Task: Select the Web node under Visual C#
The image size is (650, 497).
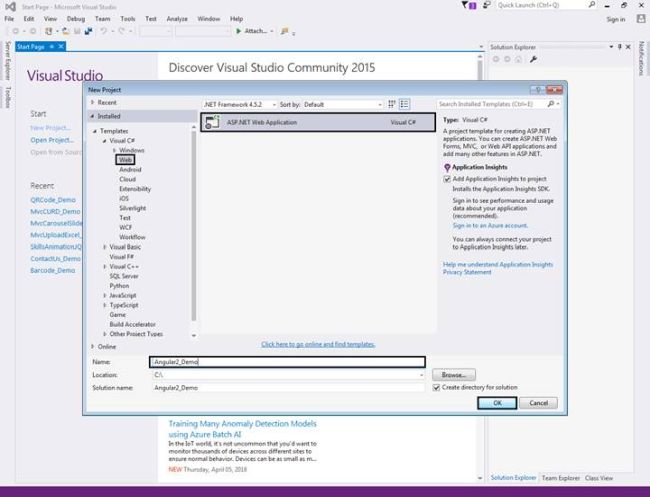Action: coord(125,160)
